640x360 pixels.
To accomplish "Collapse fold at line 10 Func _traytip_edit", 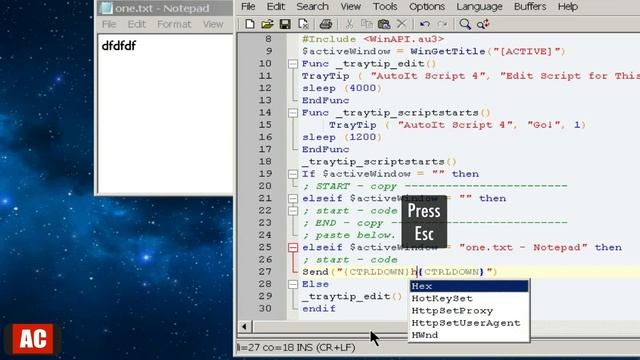I will coord(293,64).
